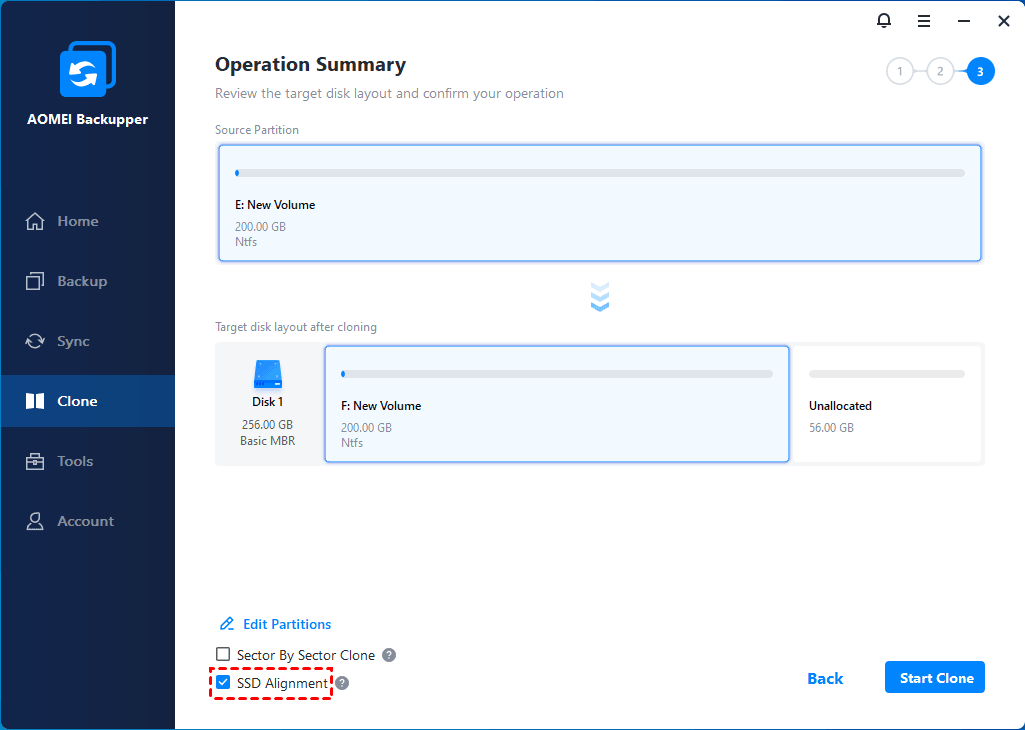
Task: Click the Unallocated 56.00 GB space block
Action: [x=886, y=405]
